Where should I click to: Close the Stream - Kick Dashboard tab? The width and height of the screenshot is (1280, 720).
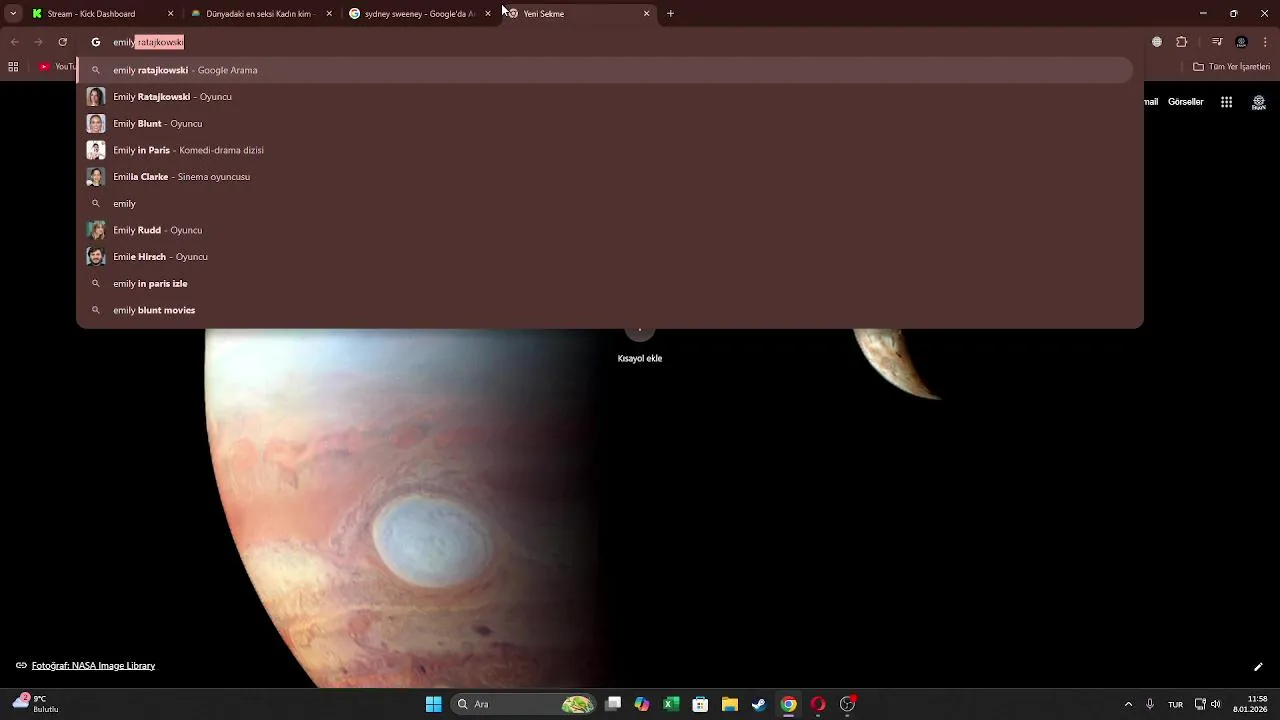coord(170,14)
